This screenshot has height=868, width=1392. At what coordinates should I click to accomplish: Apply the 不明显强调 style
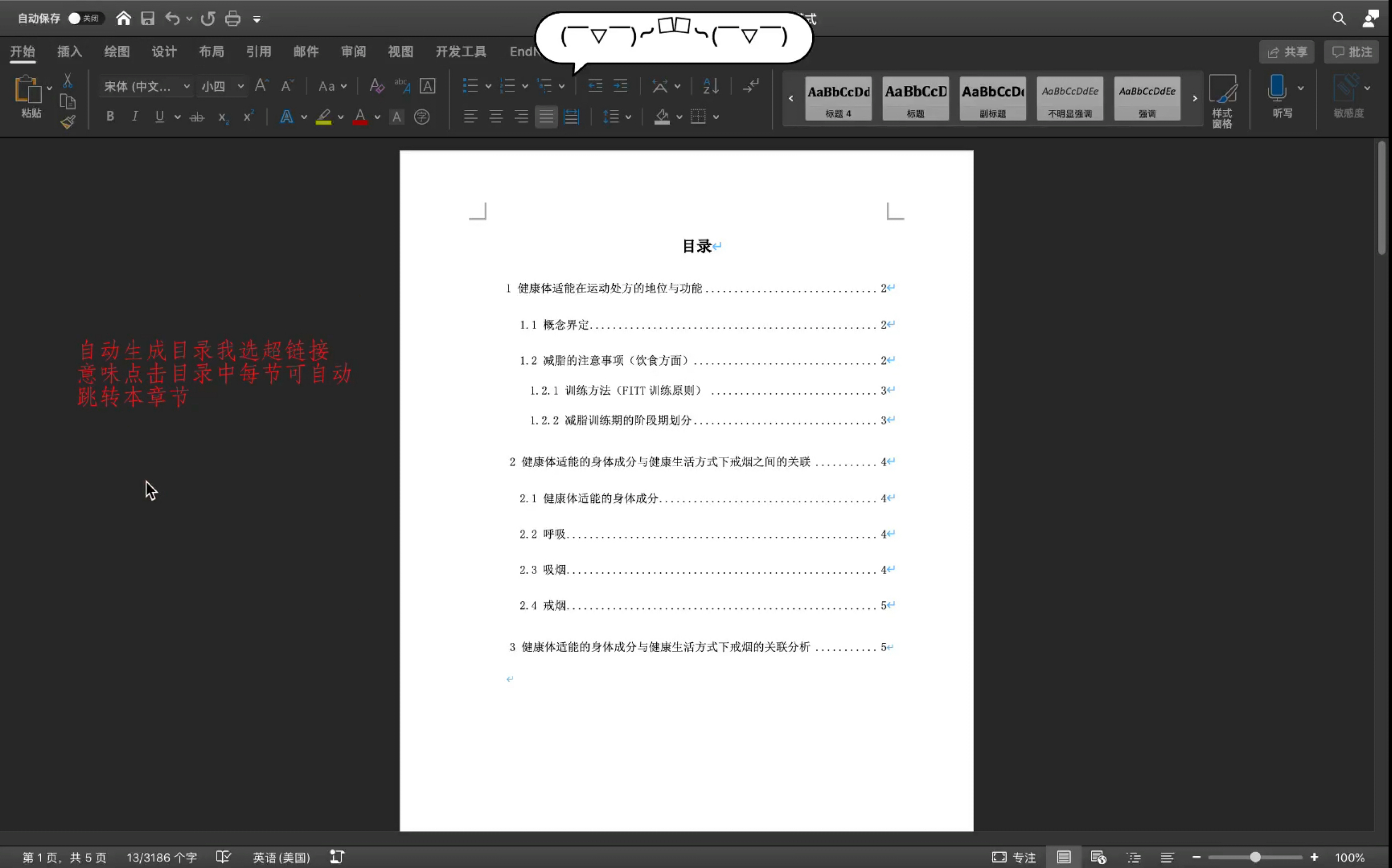[1069, 98]
